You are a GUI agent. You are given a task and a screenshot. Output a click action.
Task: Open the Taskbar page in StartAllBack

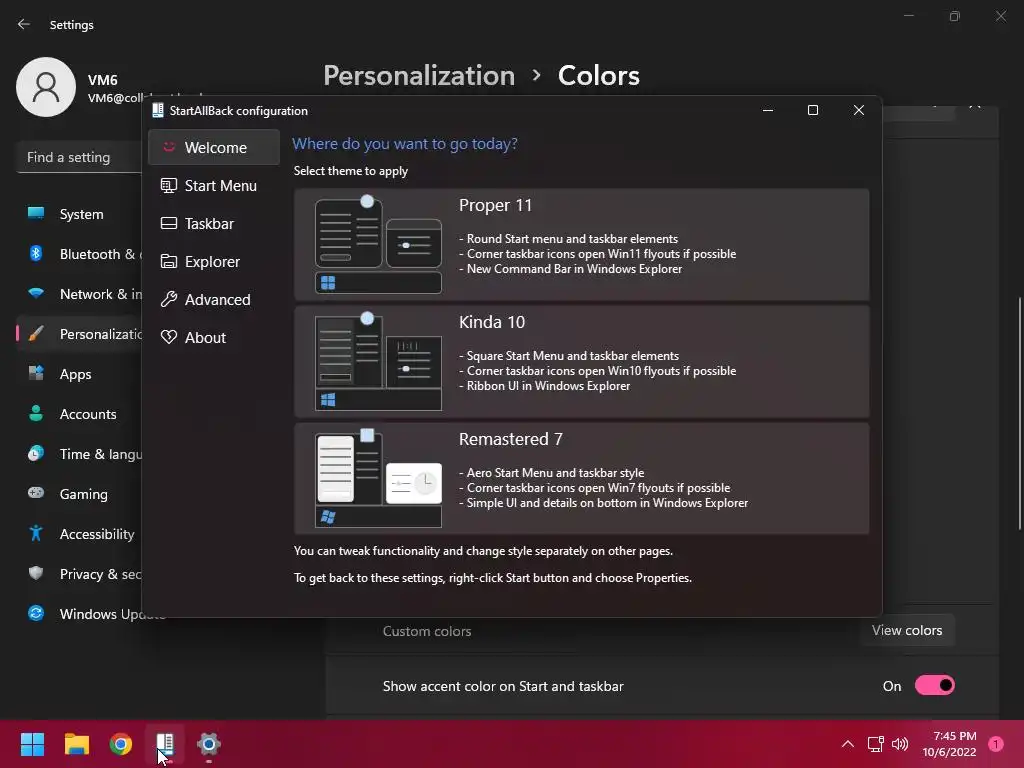pyautogui.click(x=214, y=223)
